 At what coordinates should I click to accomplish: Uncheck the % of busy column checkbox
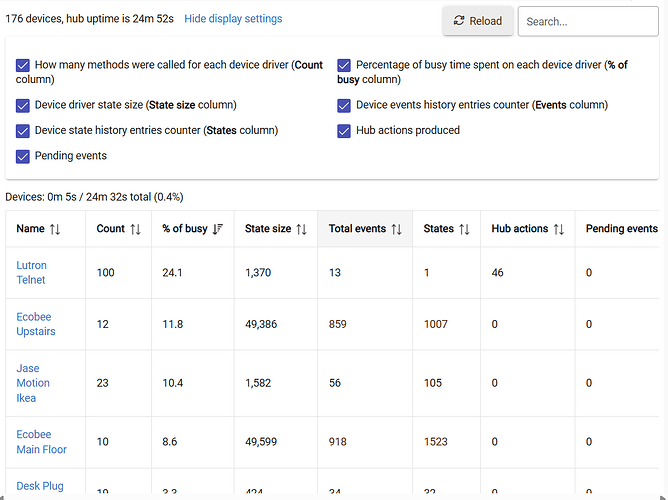pos(344,65)
